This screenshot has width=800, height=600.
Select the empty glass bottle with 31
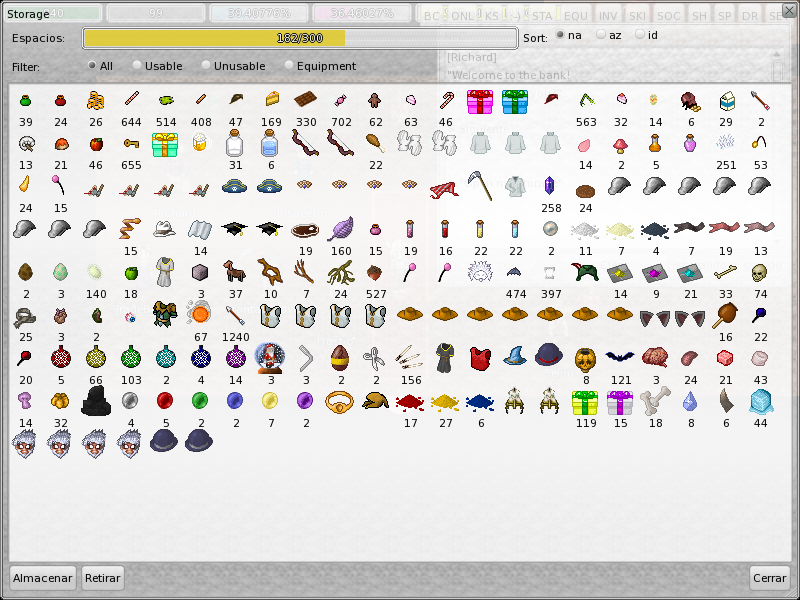click(235, 143)
